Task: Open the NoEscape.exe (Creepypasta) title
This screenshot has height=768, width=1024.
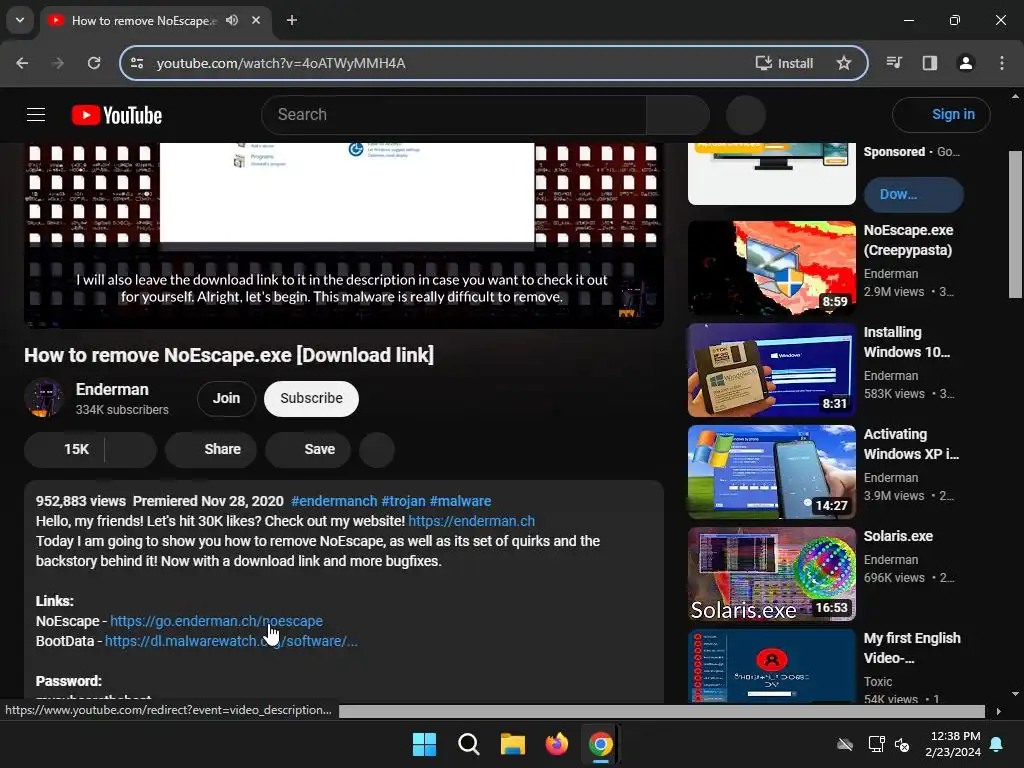Action: pyautogui.click(x=908, y=240)
